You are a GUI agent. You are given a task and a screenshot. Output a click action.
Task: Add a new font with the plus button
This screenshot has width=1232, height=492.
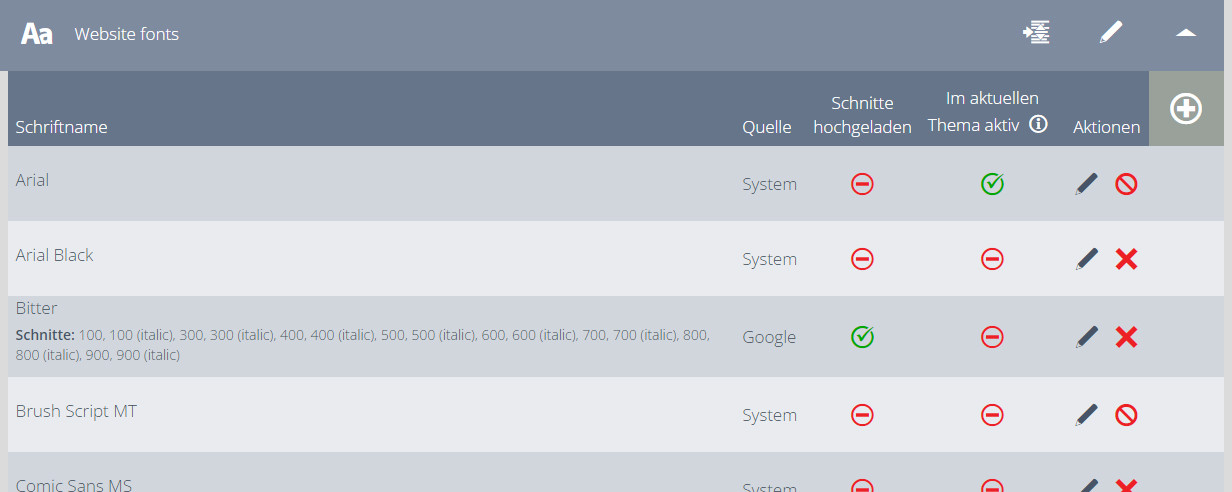(1186, 109)
